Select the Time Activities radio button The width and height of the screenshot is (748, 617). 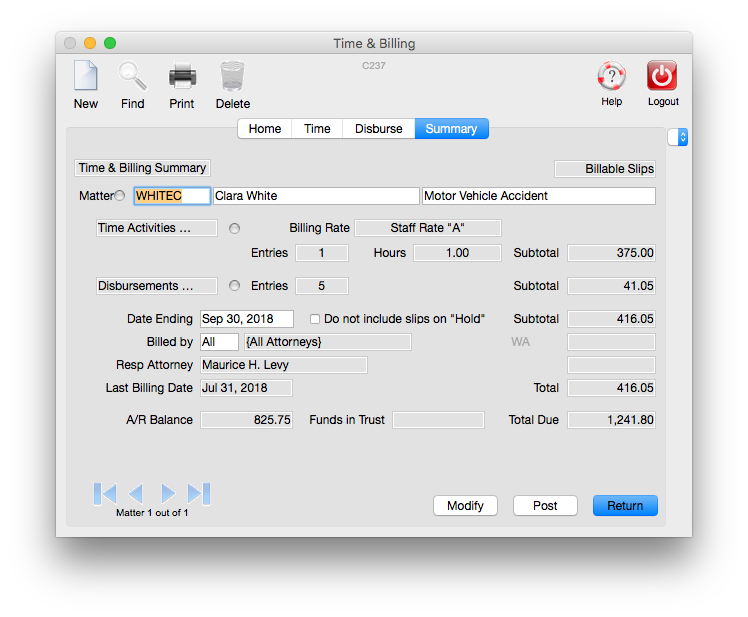pyautogui.click(x=234, y=228)
